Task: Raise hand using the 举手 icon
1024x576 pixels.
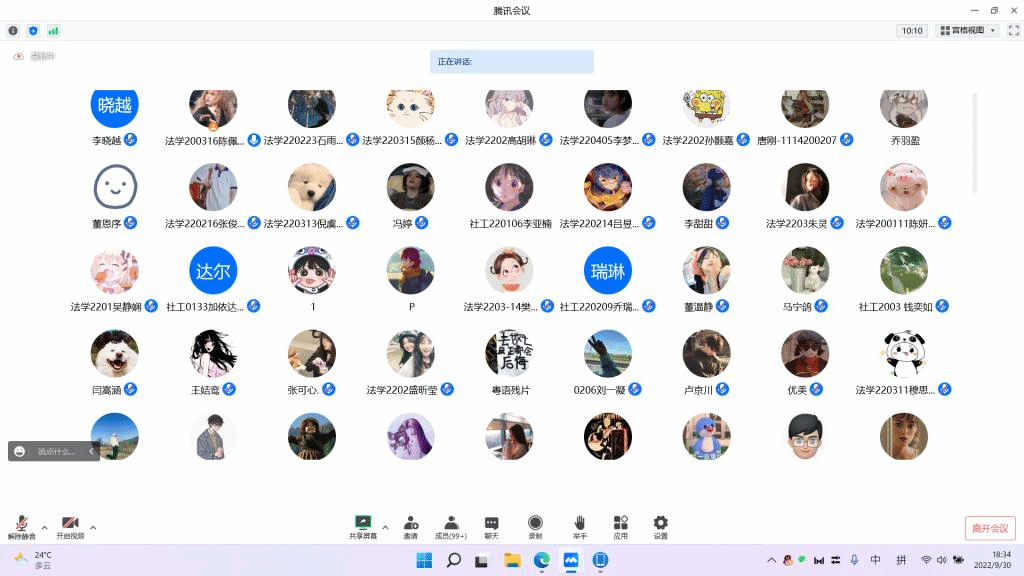Action: click(x=580, y=526)
